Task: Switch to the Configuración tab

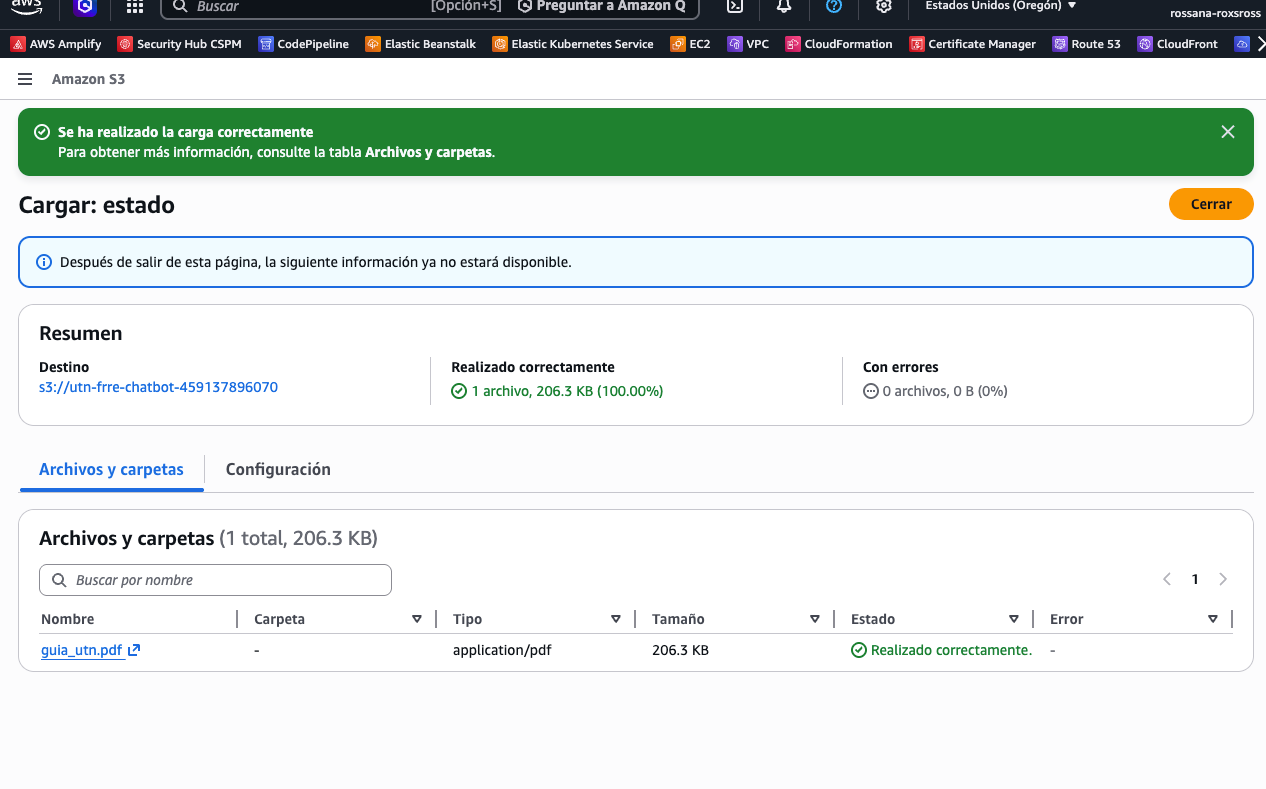Action: pos(278,469)
